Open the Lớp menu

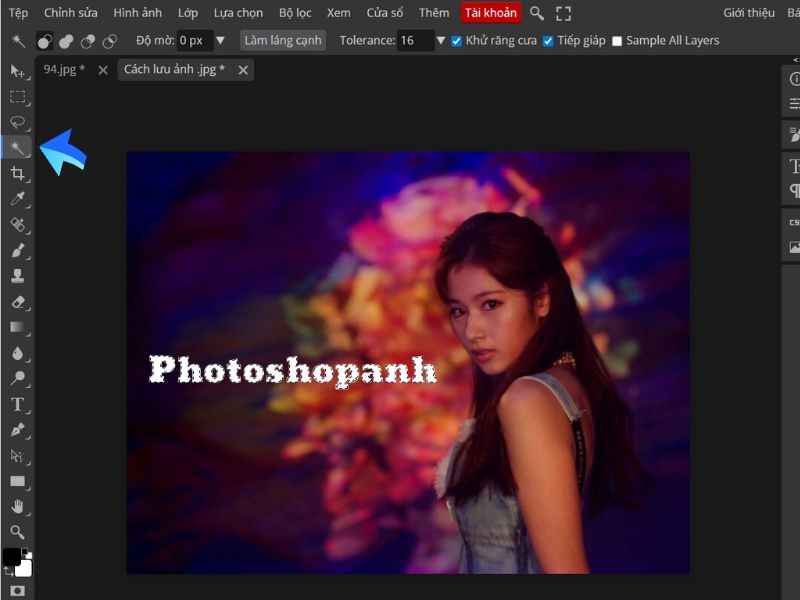188,13
